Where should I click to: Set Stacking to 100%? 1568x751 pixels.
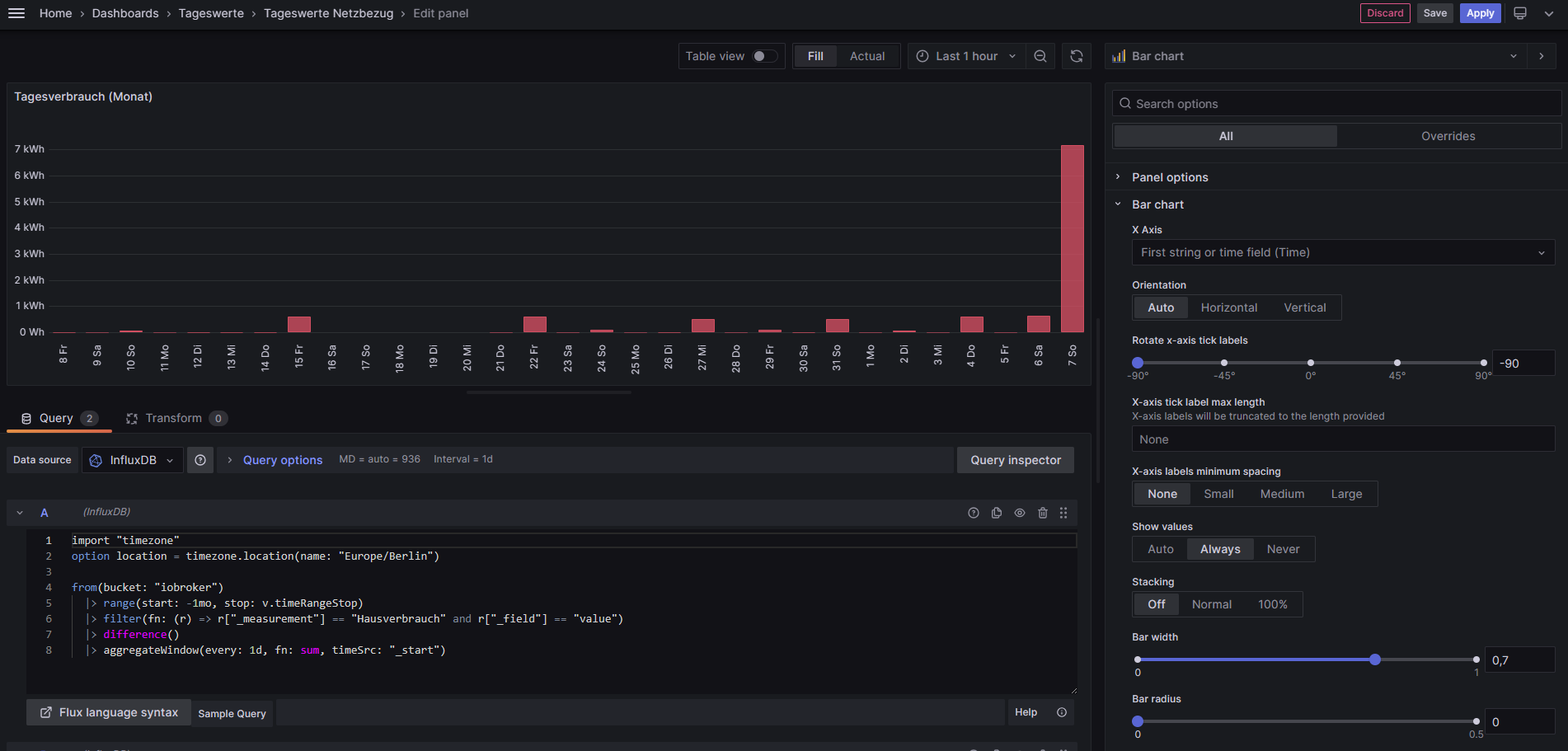coord(1272,604)
